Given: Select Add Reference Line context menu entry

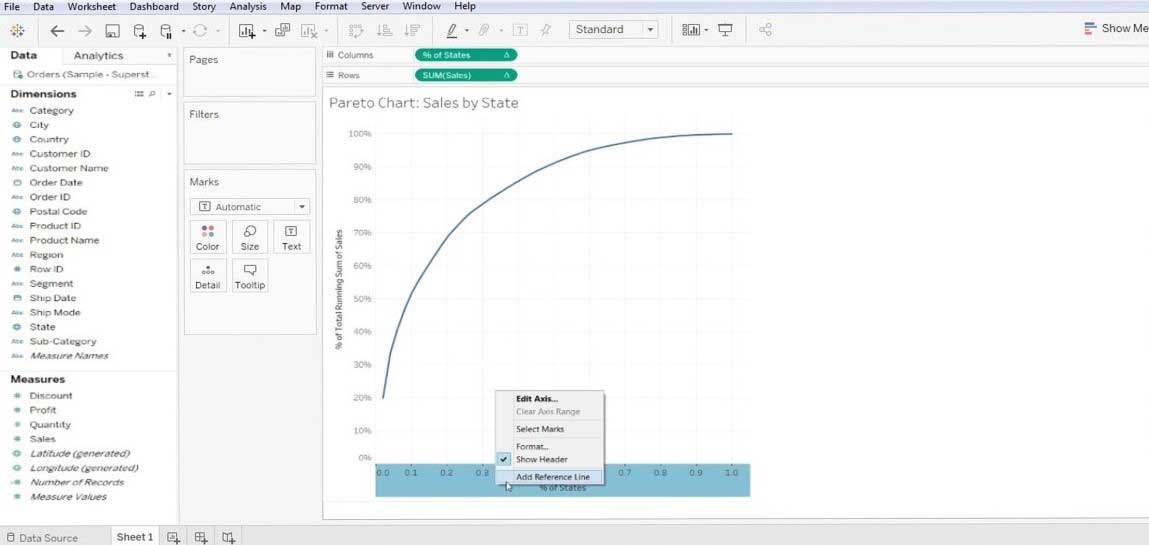Looking at the screenshot, I should pyautogui.click(x=550, y=477).
